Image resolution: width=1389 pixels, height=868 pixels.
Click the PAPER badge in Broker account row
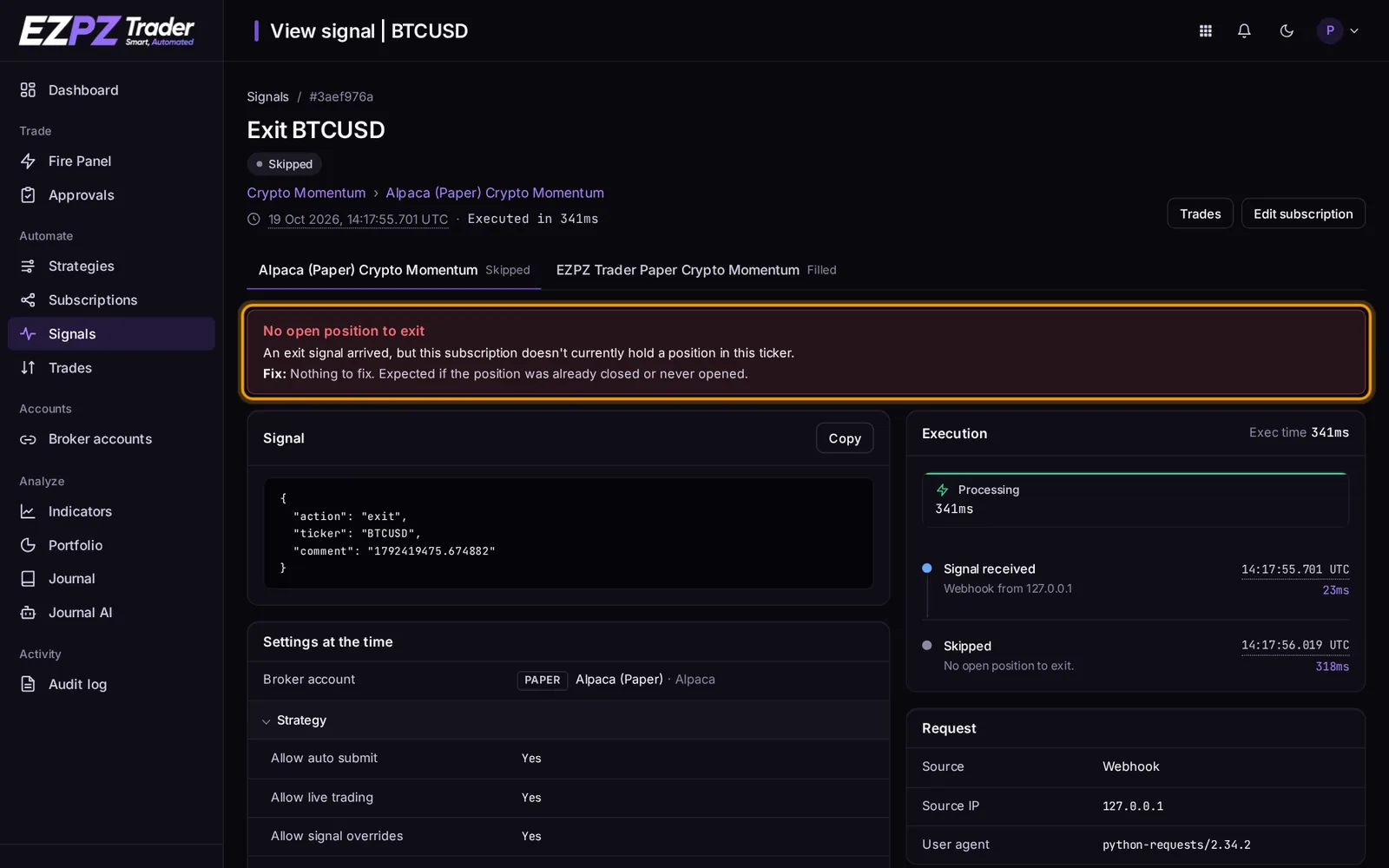pyautogui.click(x=542, y=681)
